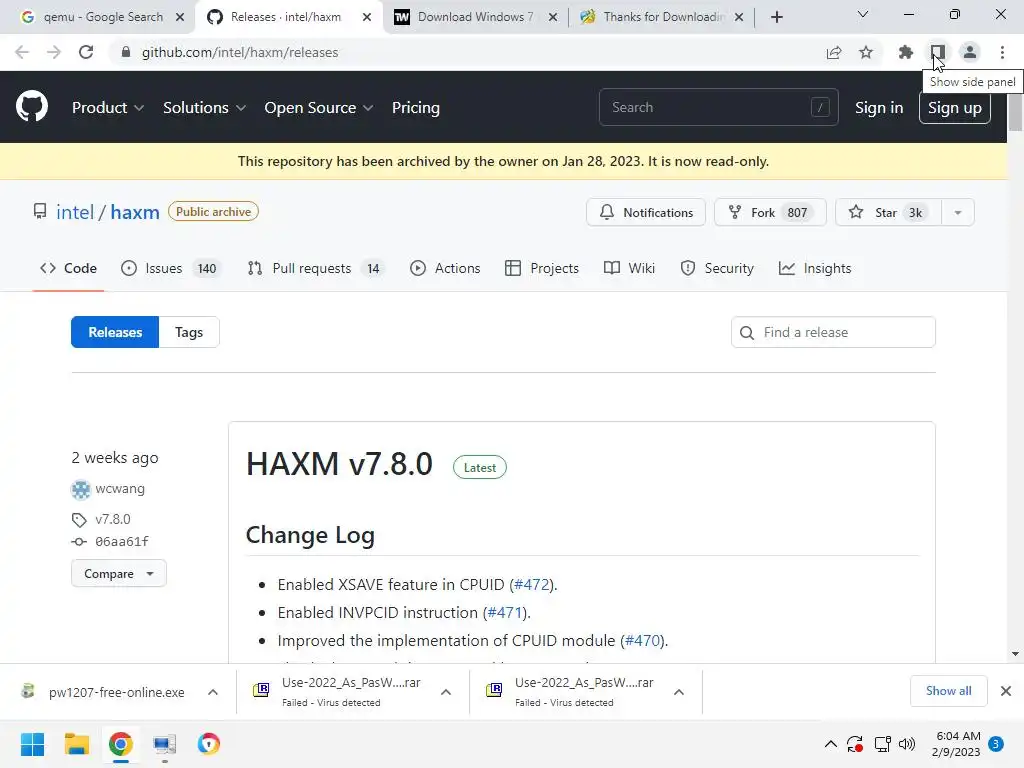Click the page vertical scrollbar thumb
The height and width of the screenshot is (768, 1024).
pos(1015,111)
